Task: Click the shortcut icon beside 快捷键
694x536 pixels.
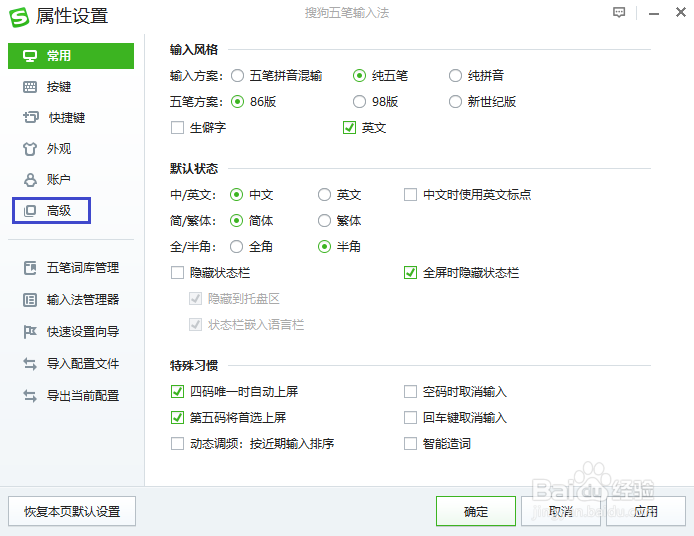Action: pyautogui.click(x=31, y=117)
